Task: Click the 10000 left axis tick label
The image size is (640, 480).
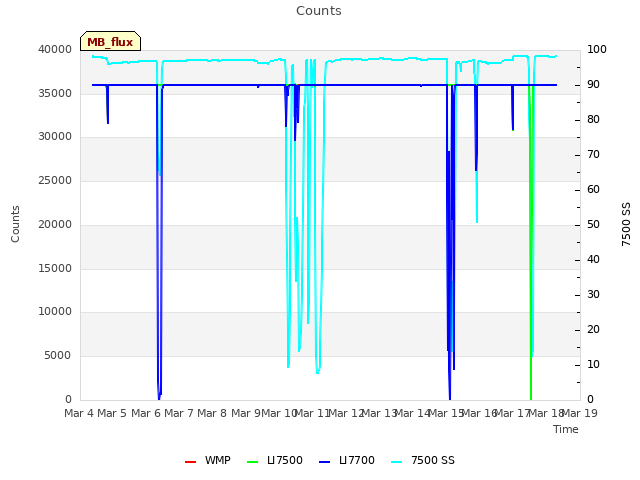Action: (55, 312)
